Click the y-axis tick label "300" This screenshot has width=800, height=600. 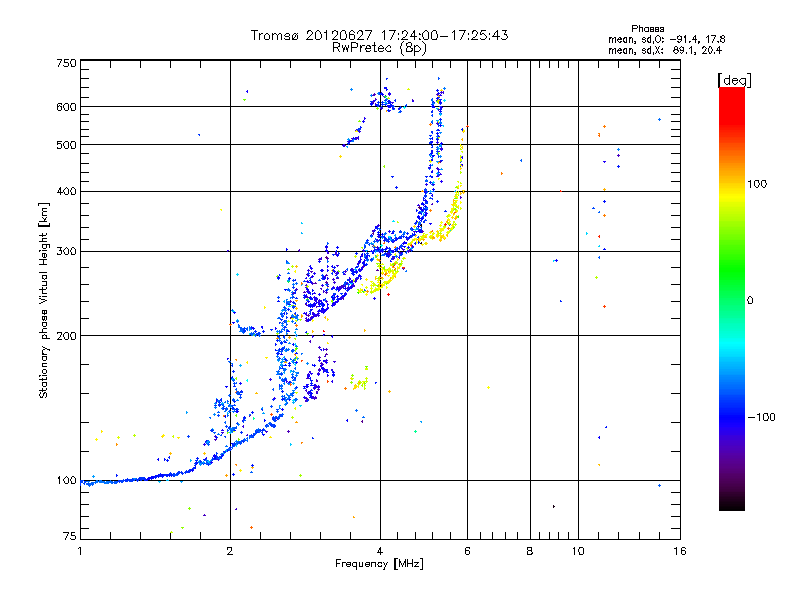pos(66,251)
